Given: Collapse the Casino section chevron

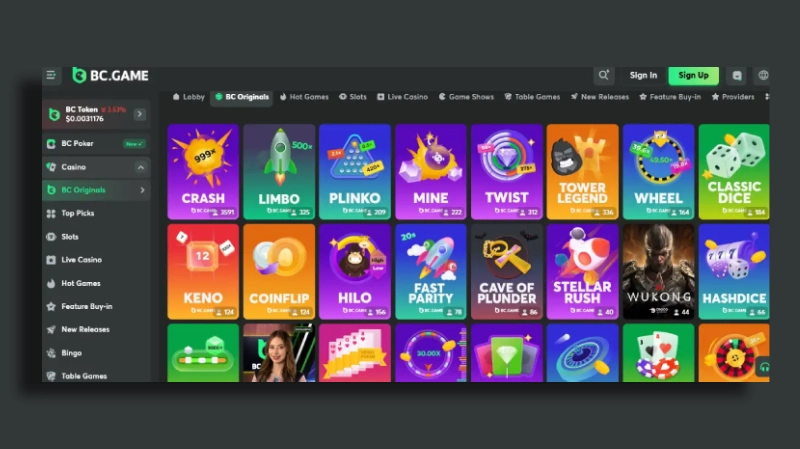Looking at the screenshot, I should click(x=140, y=167).
